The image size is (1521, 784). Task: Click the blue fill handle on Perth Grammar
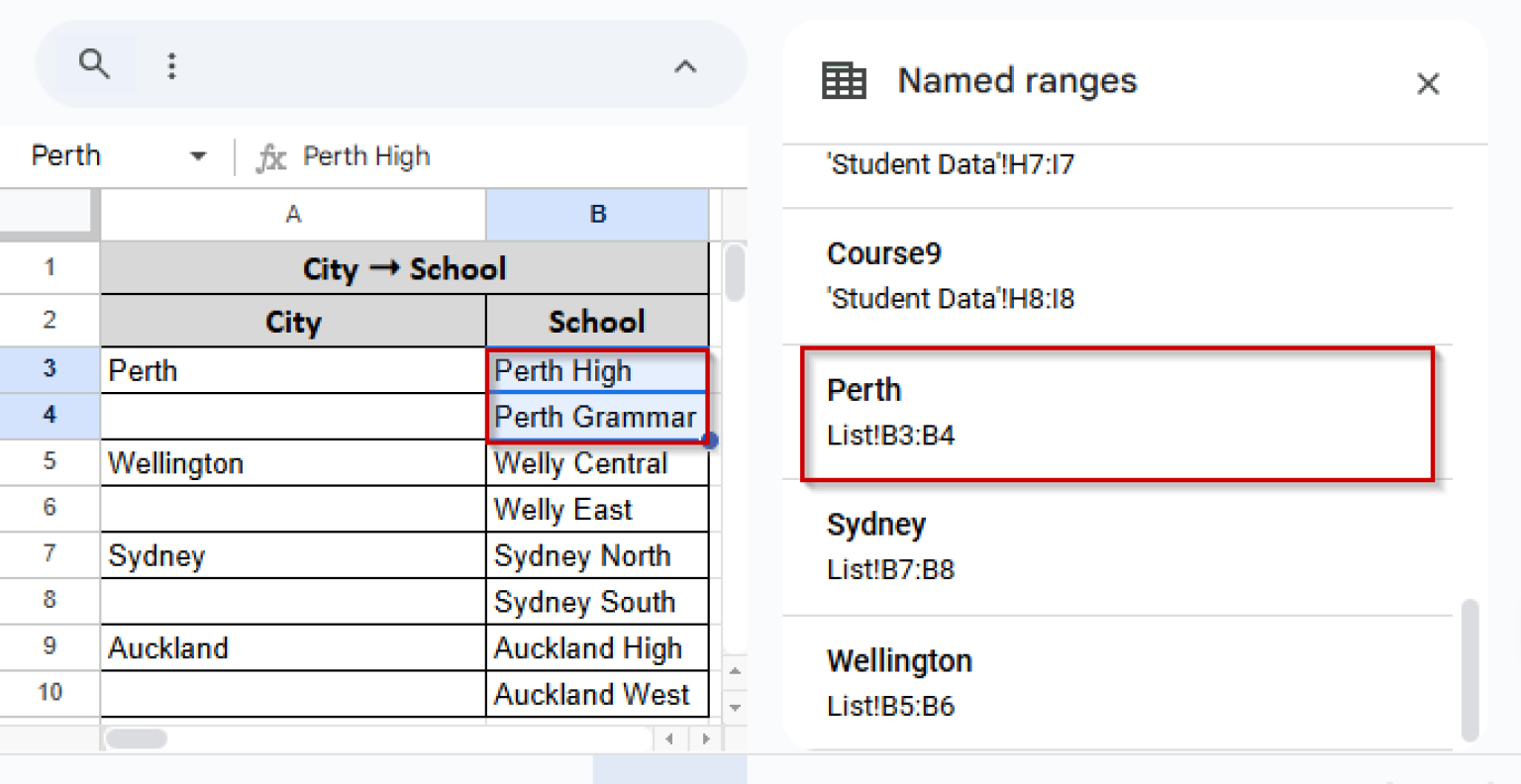(710, 440)
